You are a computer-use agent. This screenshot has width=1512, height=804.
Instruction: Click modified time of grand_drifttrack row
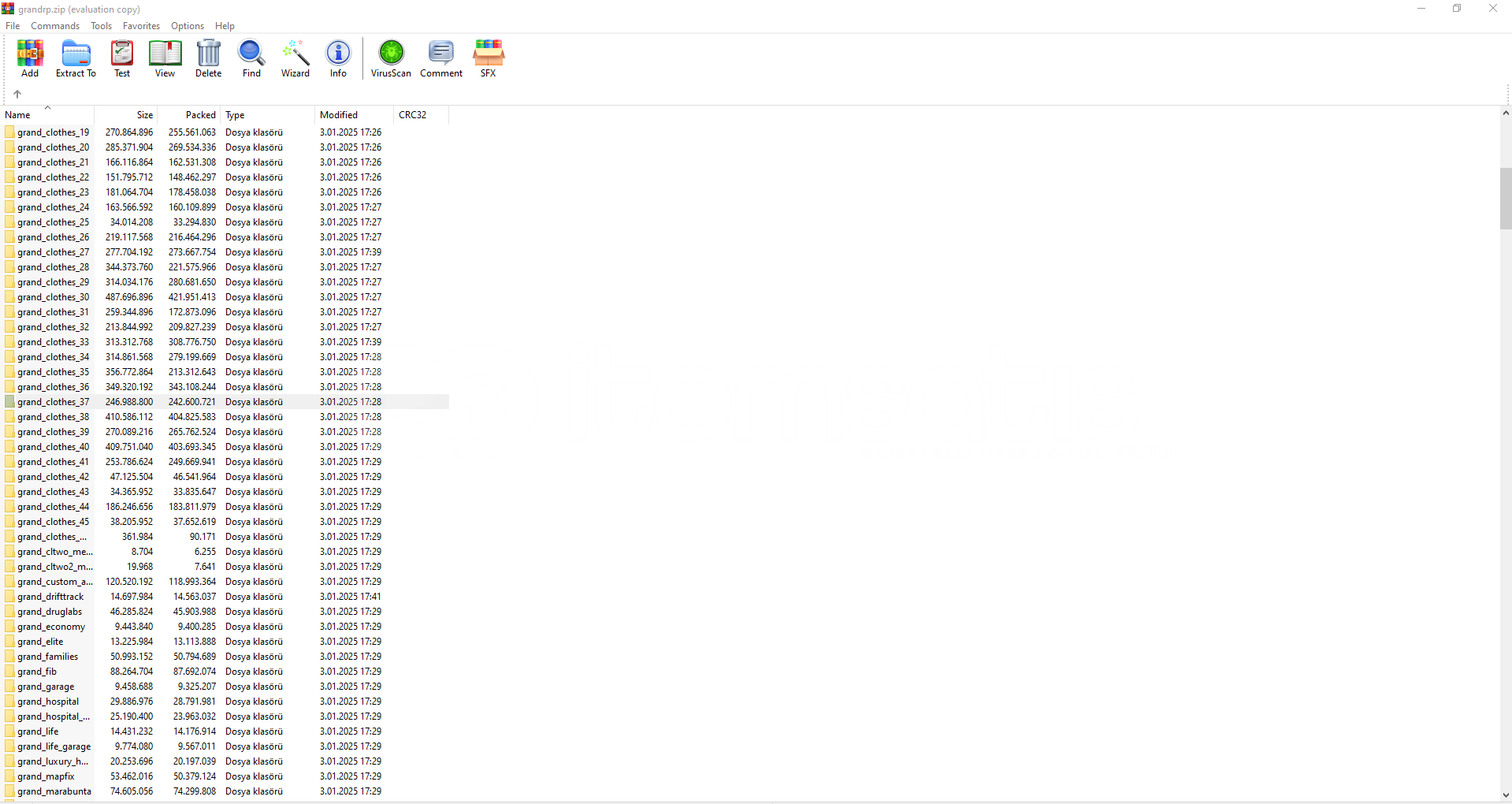click(x=351, y=597)
